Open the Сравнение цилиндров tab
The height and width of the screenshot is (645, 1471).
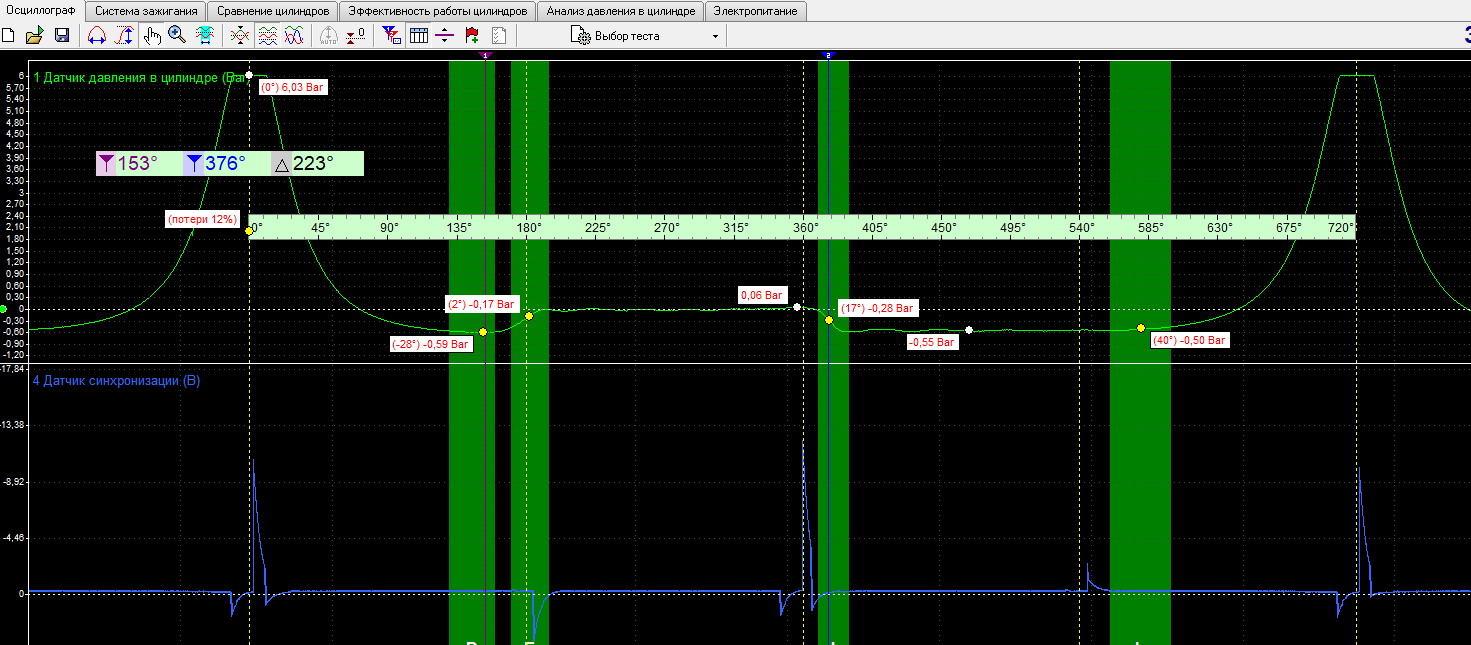[273, 11]
